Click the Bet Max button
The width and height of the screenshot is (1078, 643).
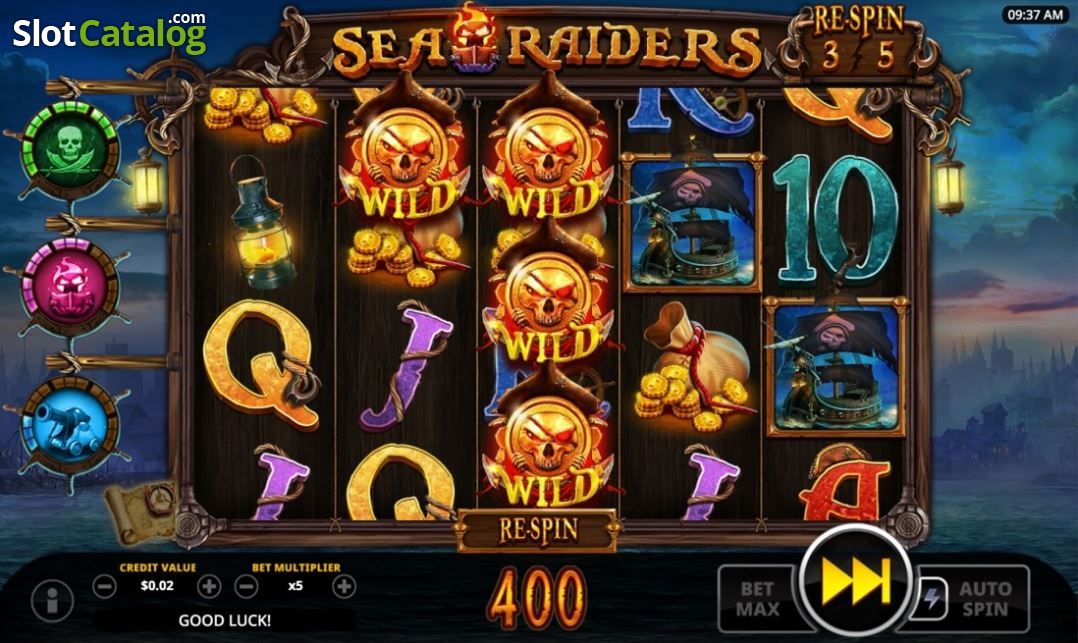(x=757, y=598)
